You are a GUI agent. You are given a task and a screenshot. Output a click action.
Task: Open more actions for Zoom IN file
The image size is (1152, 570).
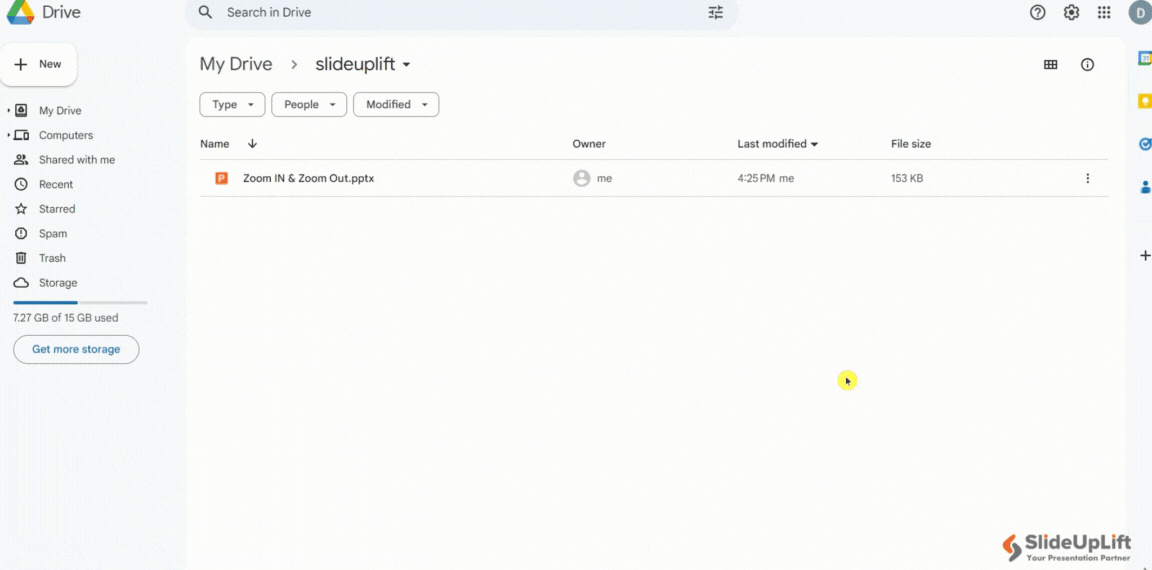coord(1088,178)
